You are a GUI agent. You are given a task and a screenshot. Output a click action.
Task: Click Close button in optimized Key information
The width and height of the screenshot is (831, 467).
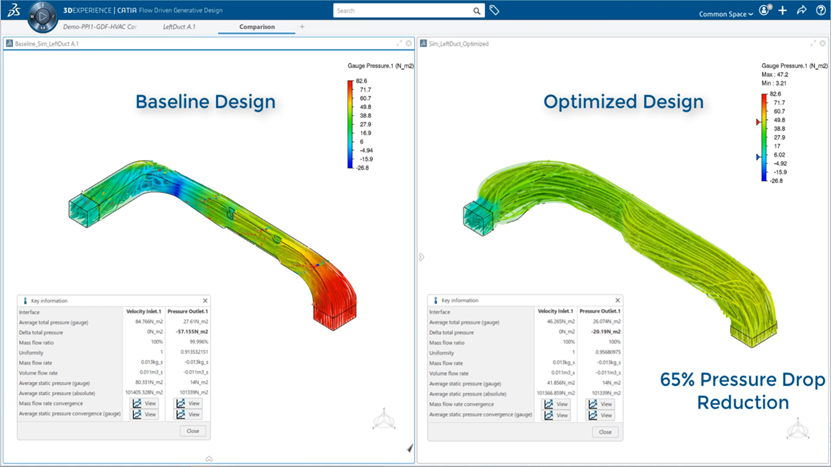click(x=605, y=432)
